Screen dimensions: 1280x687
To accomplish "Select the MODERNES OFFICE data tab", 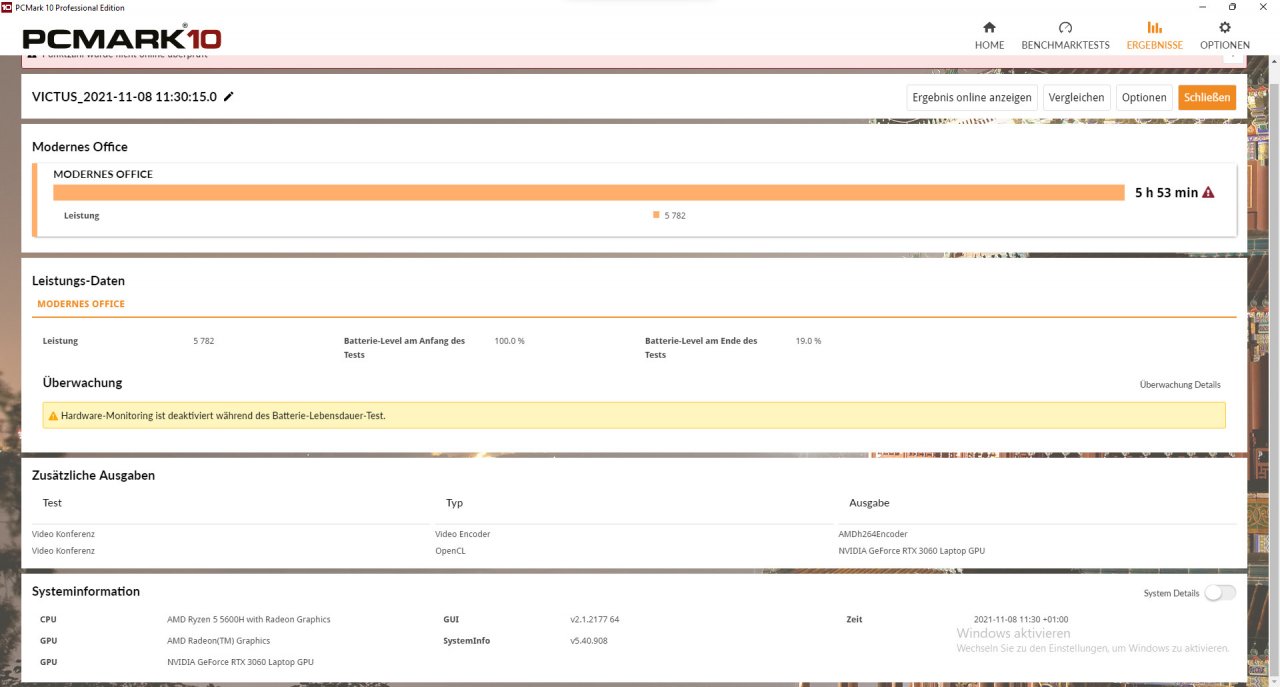I will [x=81, y=304].
